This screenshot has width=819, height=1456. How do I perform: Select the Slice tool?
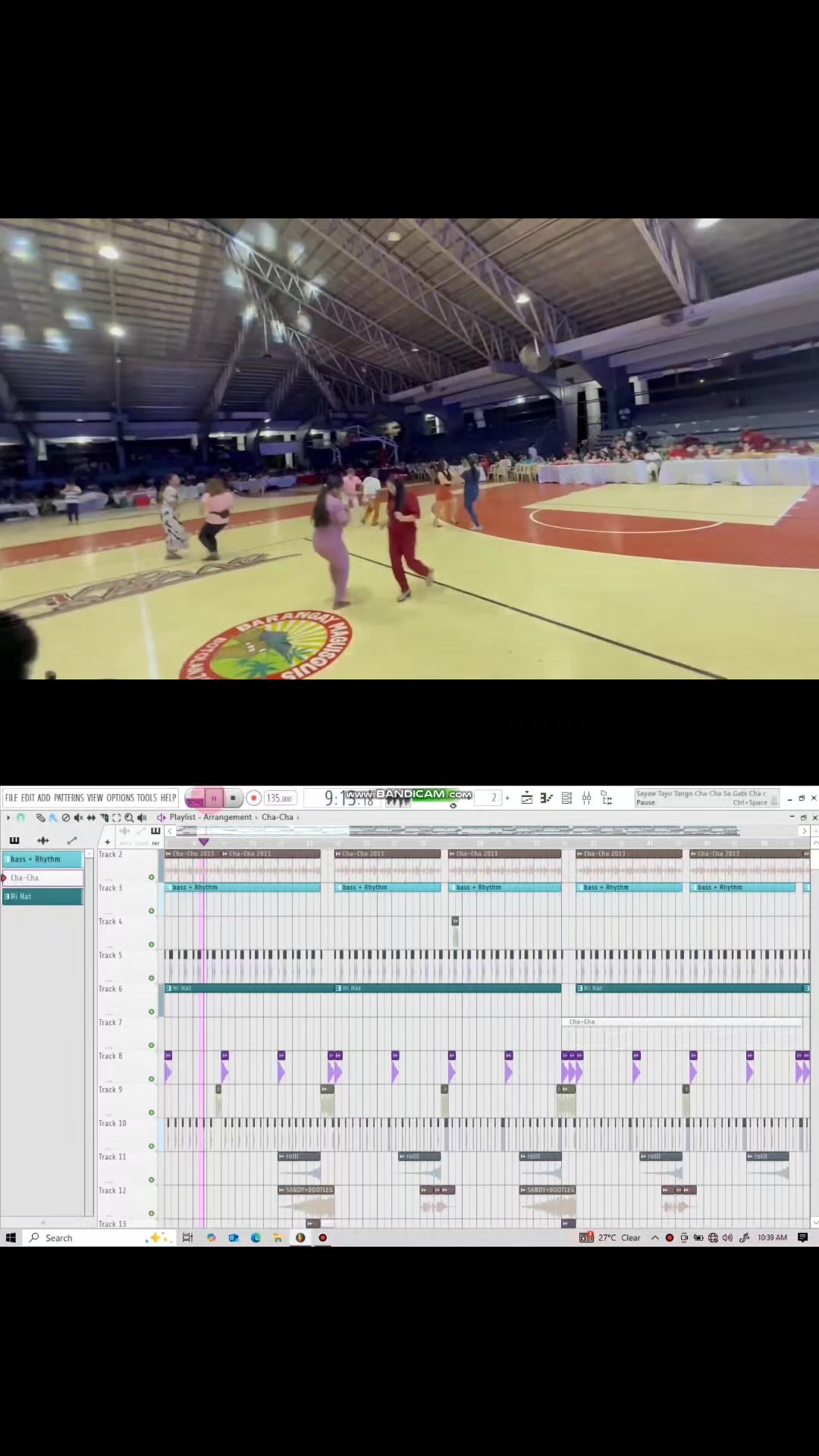point(104,817)
